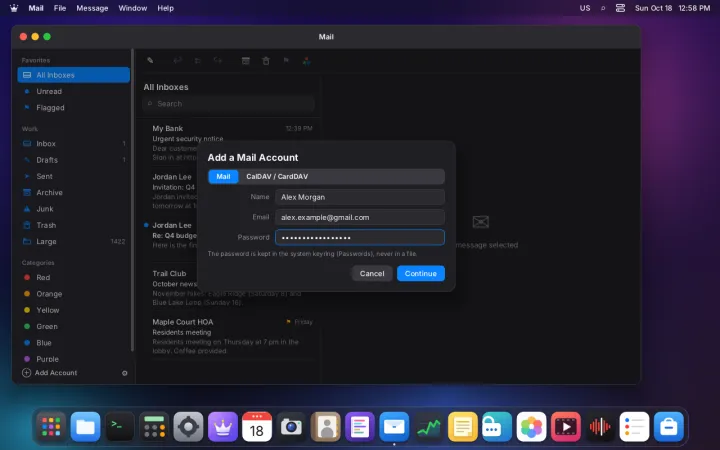This screenshot has width=720, height=450.
Task: Open the green Stocks chart icon in dock
Action: (x=428, y=427)
